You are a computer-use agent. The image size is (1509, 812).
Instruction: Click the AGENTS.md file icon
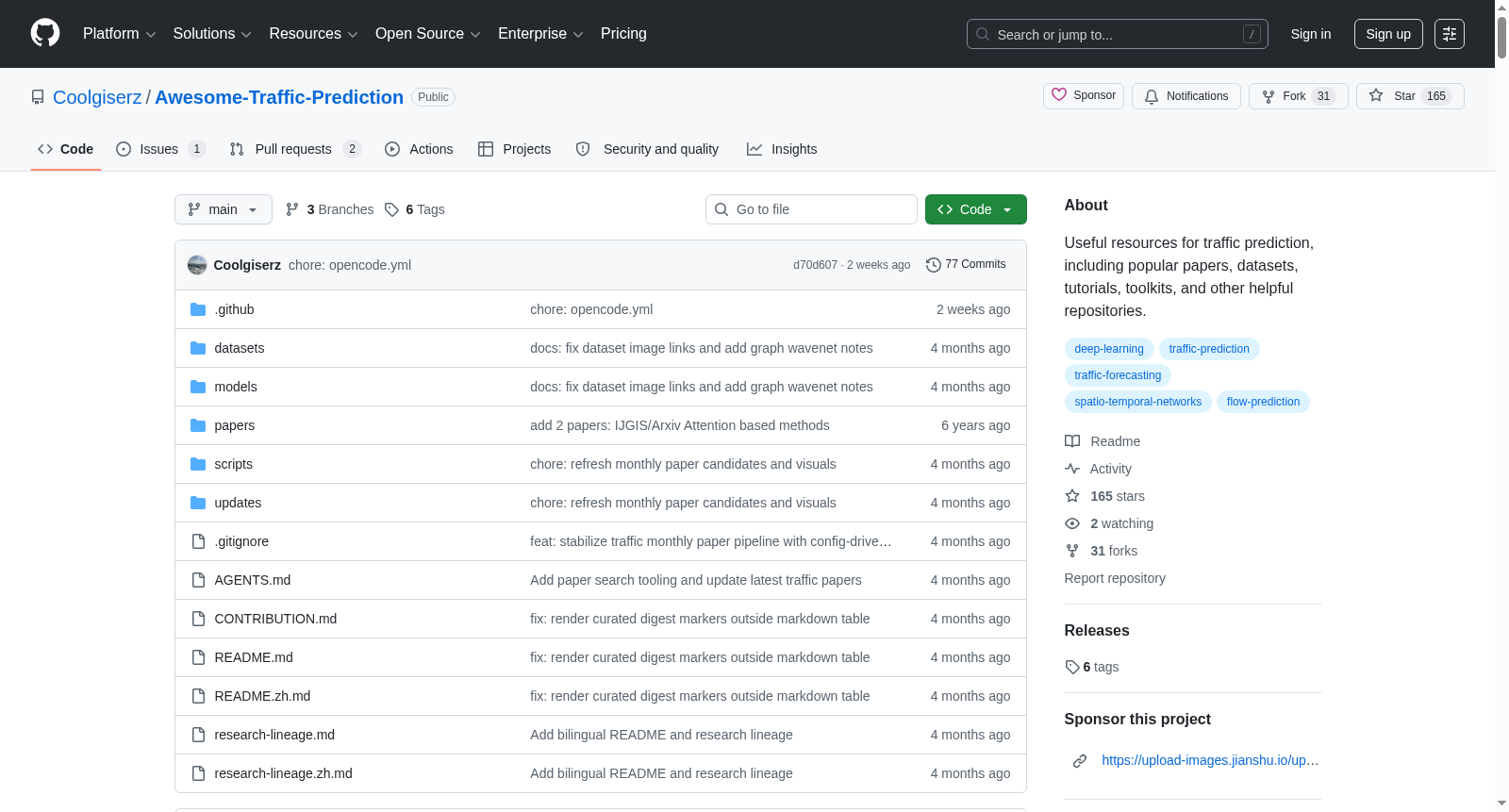[198, 580]
